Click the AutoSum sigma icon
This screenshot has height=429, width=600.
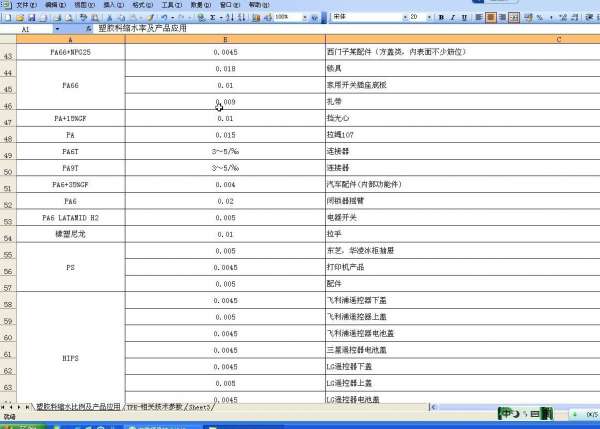213,17
